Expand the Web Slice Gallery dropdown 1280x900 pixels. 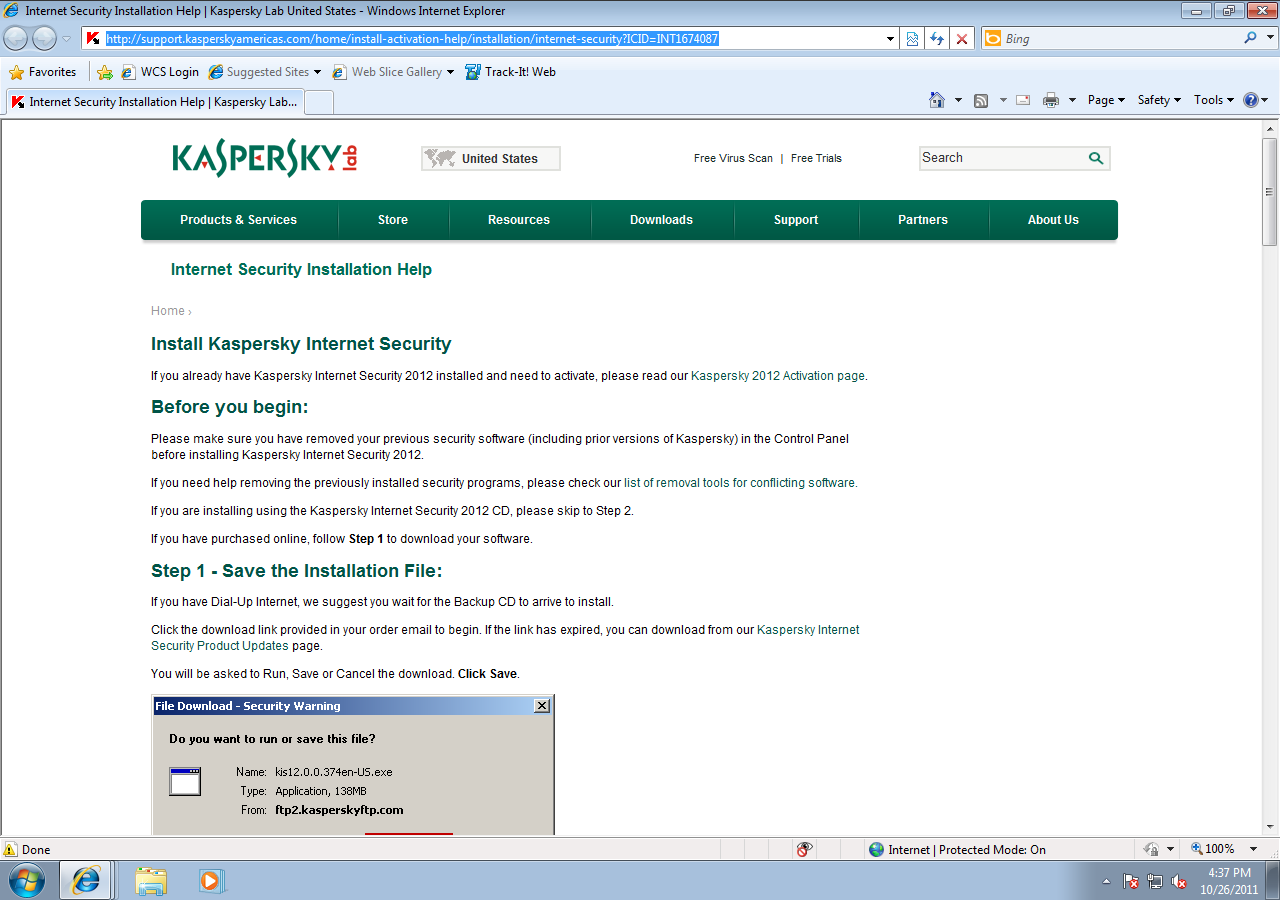click(x=450, y=72)
